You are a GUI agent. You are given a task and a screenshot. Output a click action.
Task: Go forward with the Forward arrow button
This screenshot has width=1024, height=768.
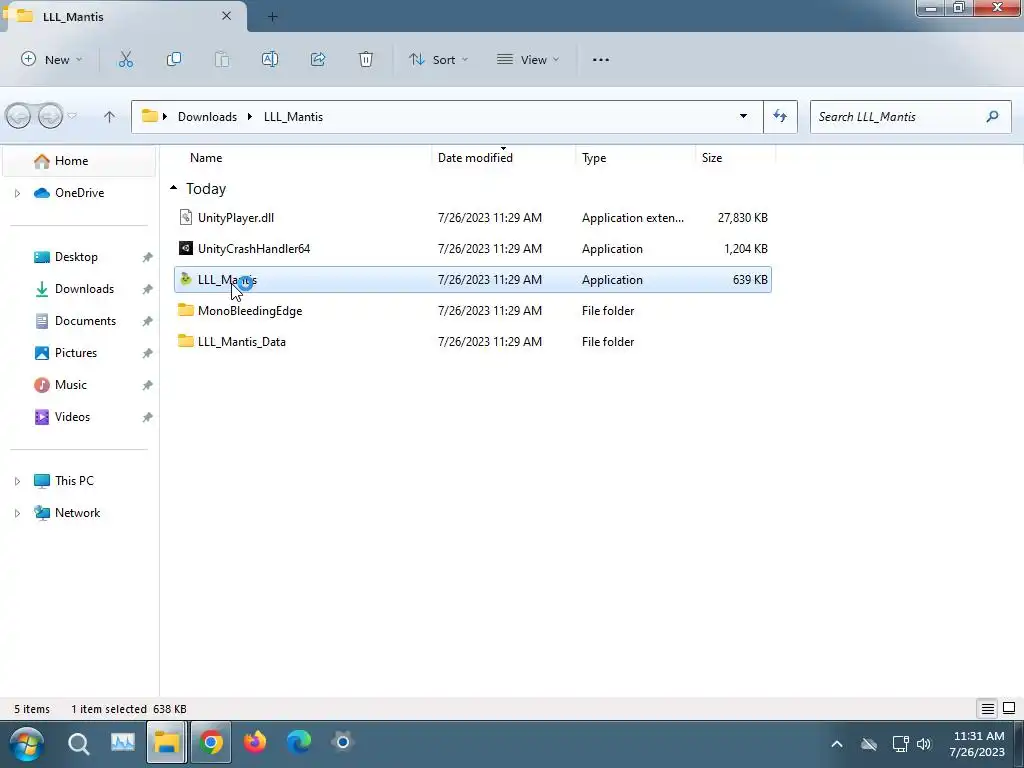point(50,117)
